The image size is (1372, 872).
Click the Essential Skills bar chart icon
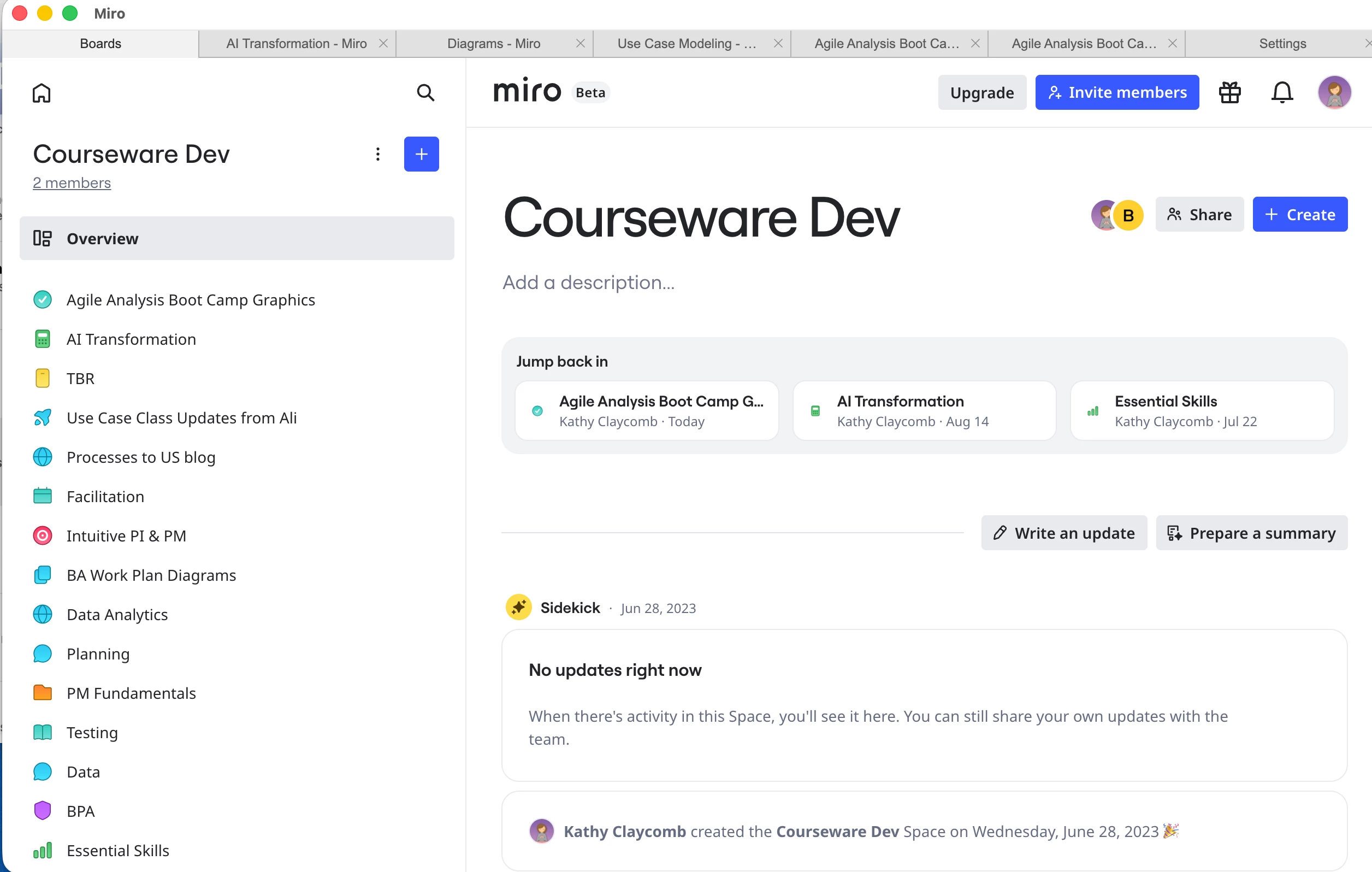click(x=43, y=850)
